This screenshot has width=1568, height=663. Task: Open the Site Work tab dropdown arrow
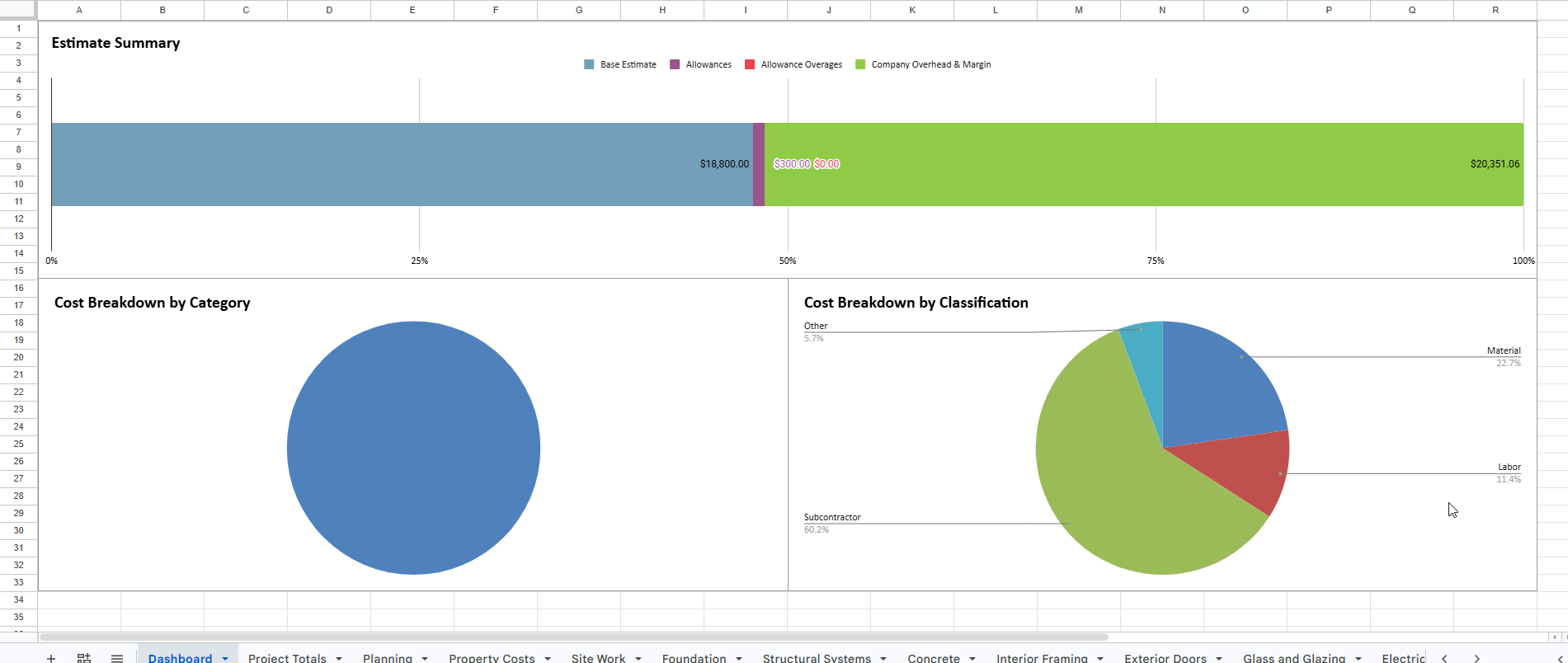(x=638, y=658)
